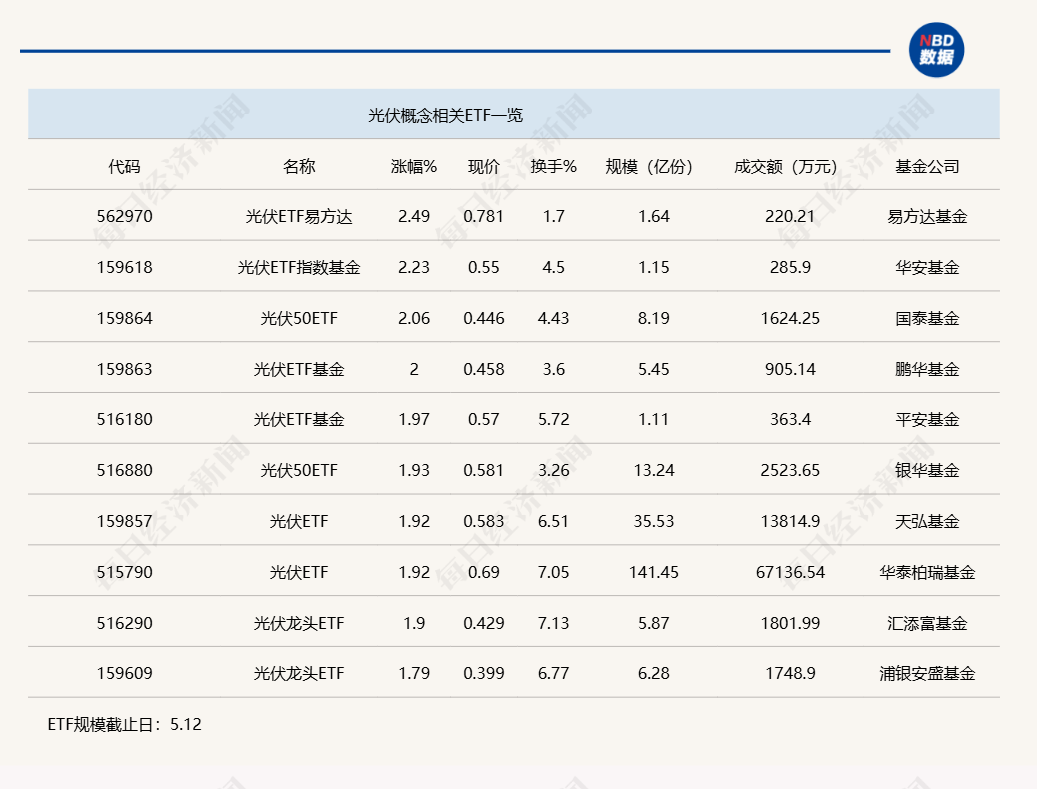Select fund company 华安基金
This screenshot has width=1037, height=789.
(x=927, y=268)
